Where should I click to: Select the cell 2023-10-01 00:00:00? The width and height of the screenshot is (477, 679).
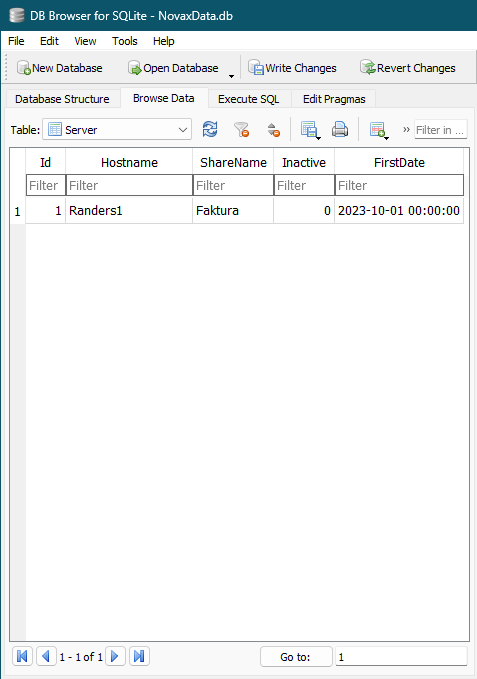pos(399,211)
